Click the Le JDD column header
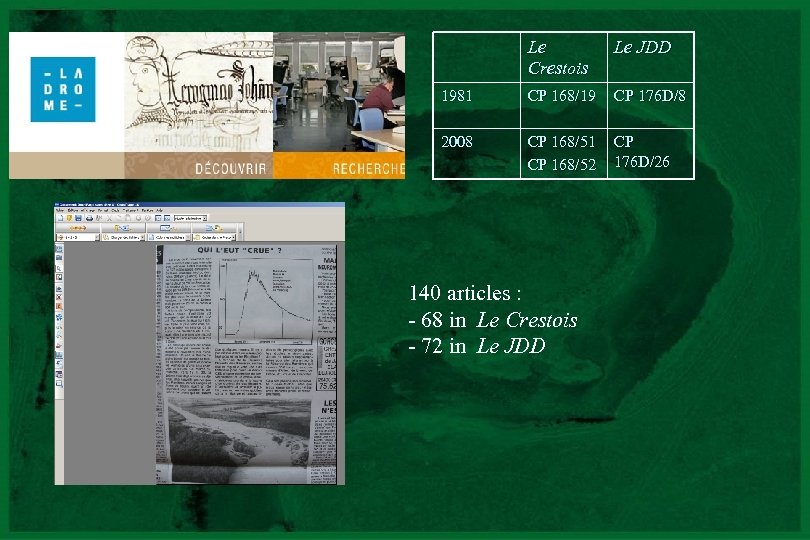This screenshot has height=540, width=810. (x=642, y=47)
